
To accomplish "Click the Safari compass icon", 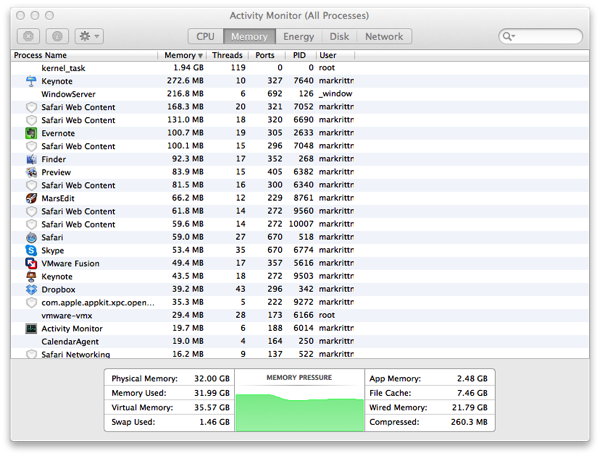I will tap(31, 237).
